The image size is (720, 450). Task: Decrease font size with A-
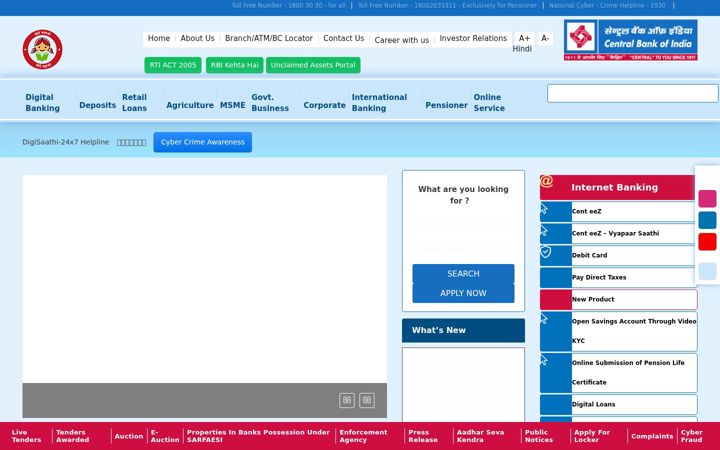pos(545,38)
